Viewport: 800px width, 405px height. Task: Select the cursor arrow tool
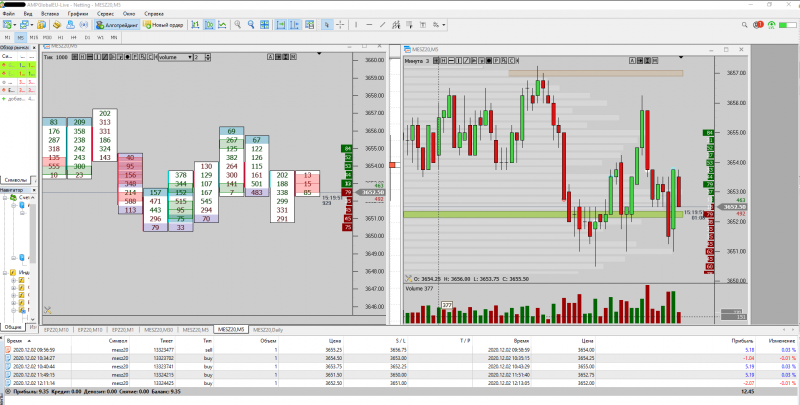[327, 24]
